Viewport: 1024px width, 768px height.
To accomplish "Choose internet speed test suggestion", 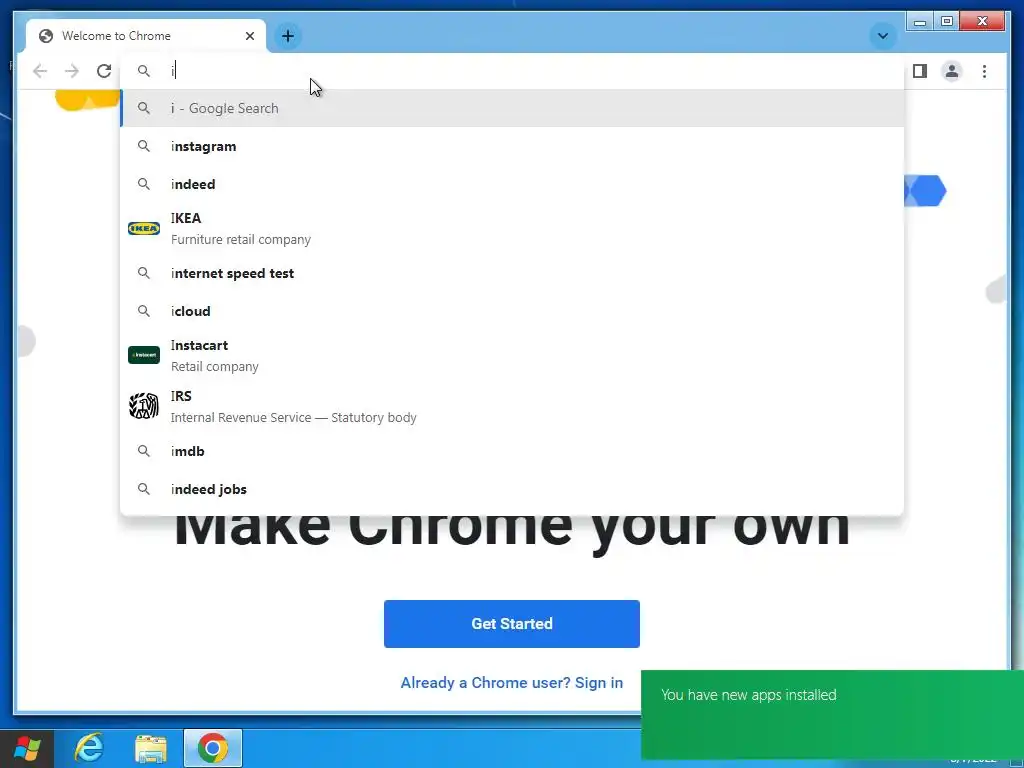I will 512,273.
